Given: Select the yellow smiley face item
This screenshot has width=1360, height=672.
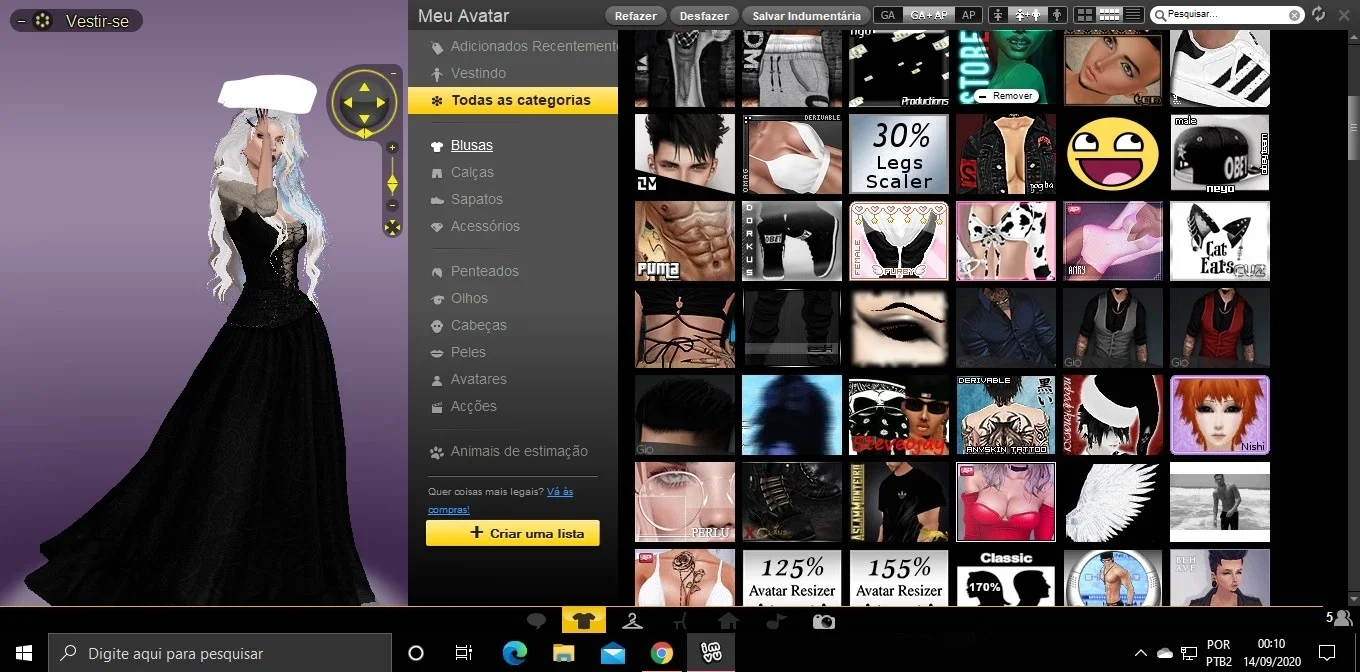Looking at the screenshot, I should [x=1113, y=155].
